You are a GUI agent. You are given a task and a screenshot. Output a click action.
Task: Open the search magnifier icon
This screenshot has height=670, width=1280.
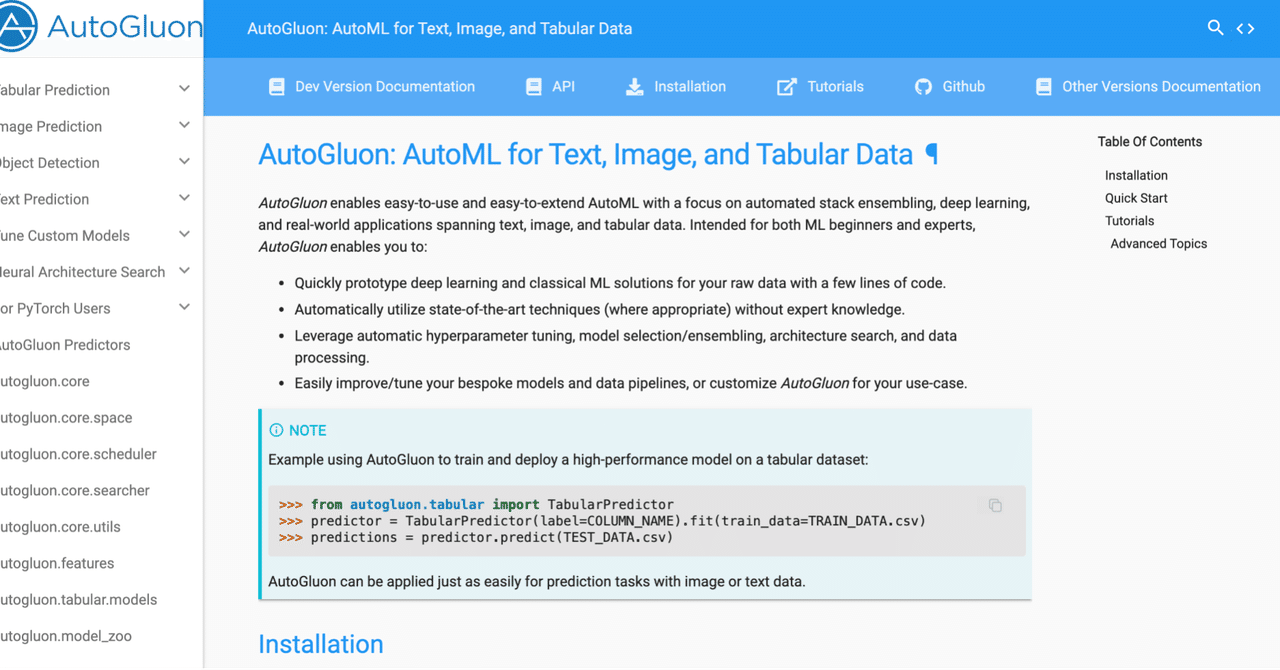[1215, 28]
